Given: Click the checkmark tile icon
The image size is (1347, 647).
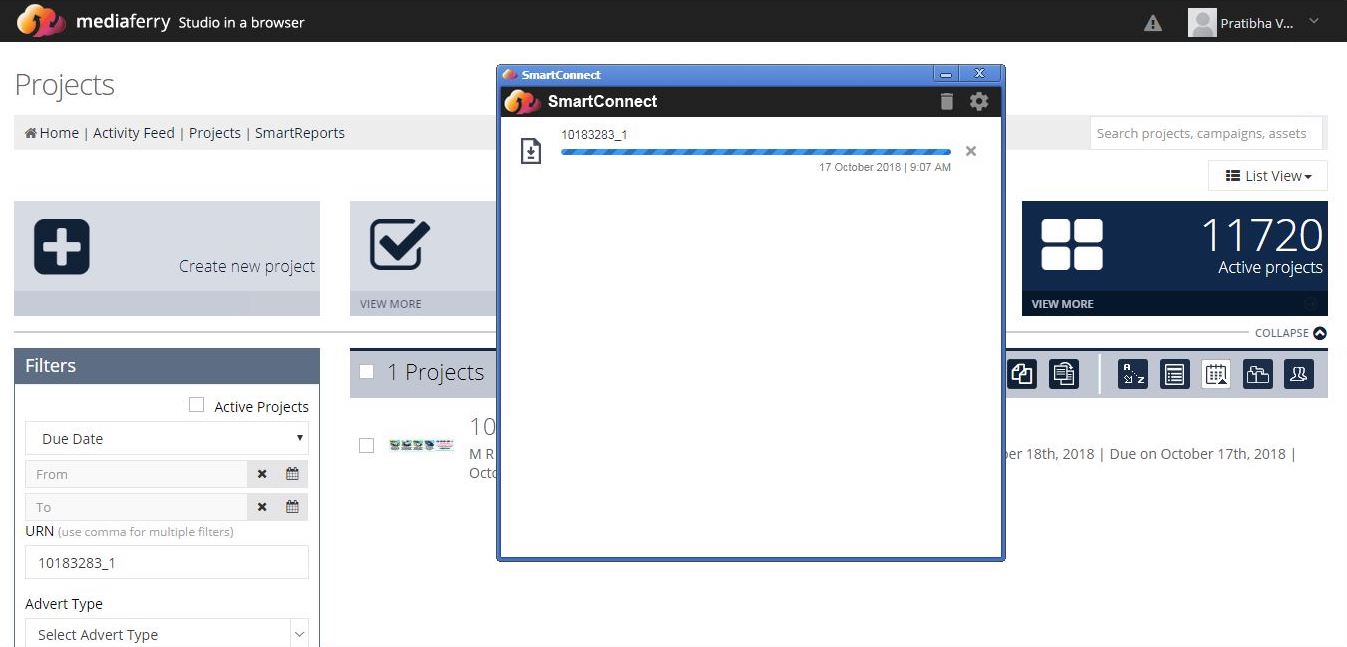Looking at the screenshot, I should pyautogui.click(x=400, y=245).
